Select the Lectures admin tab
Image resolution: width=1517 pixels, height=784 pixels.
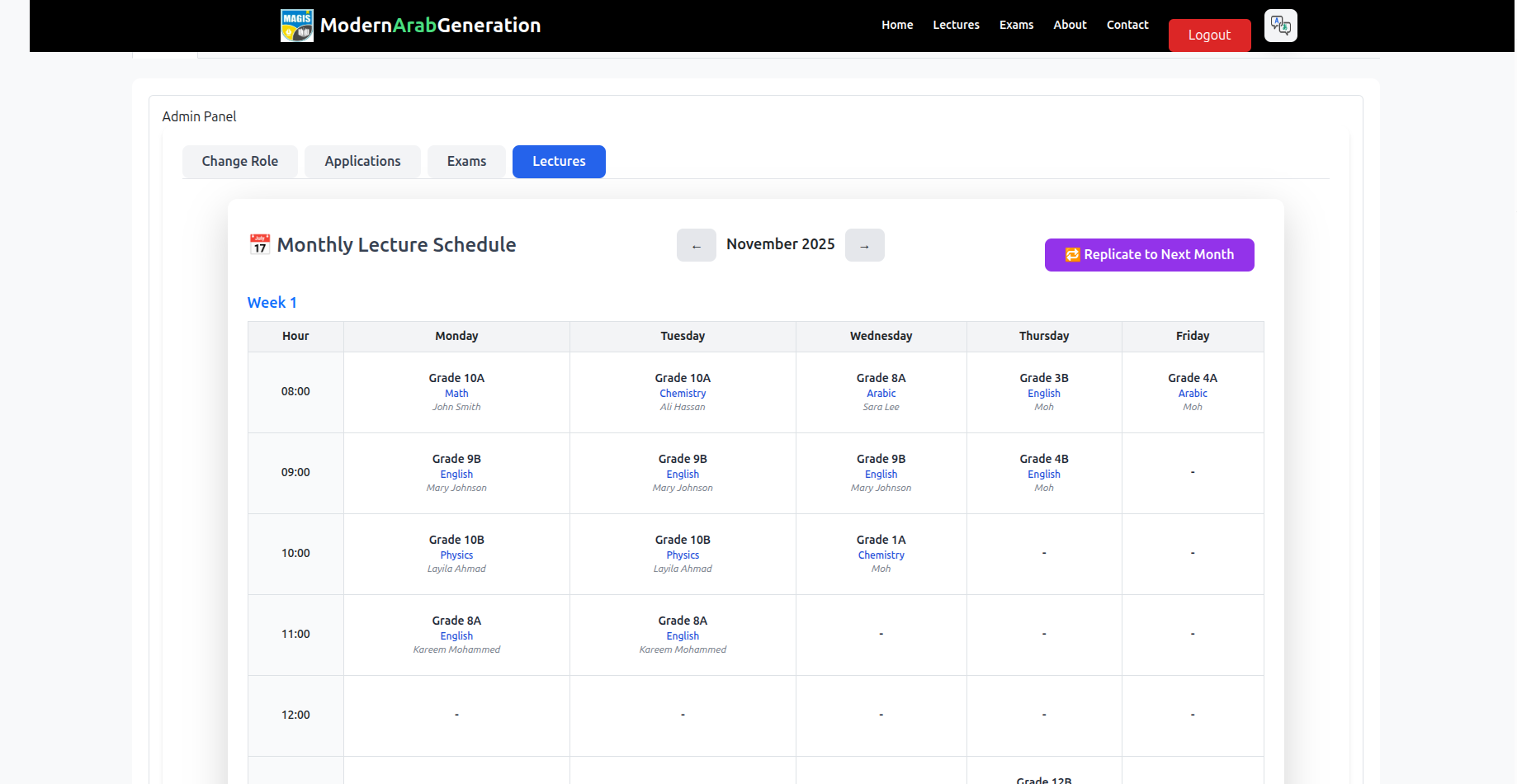[559, 162]
